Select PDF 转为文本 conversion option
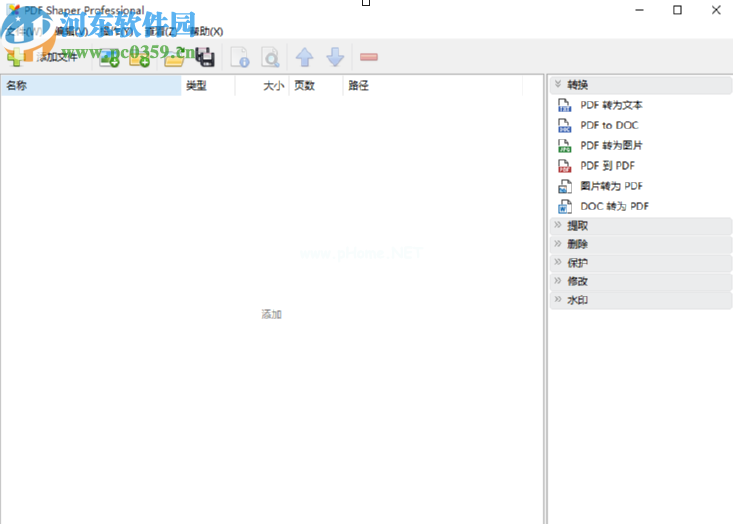 pyautogui.click(x=611, y=105)
